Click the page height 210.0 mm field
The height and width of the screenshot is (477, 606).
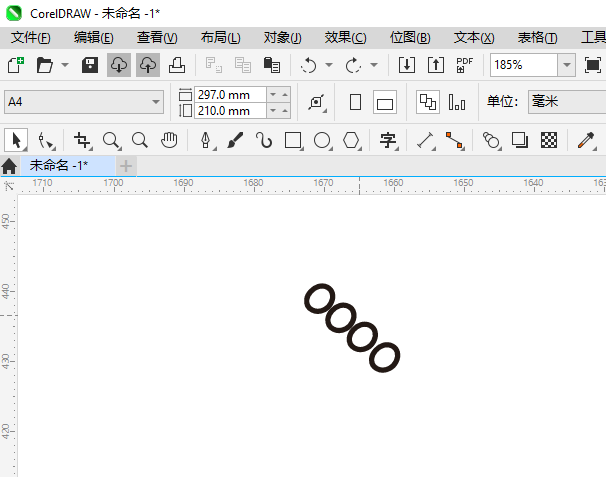(x=230, y=111)
